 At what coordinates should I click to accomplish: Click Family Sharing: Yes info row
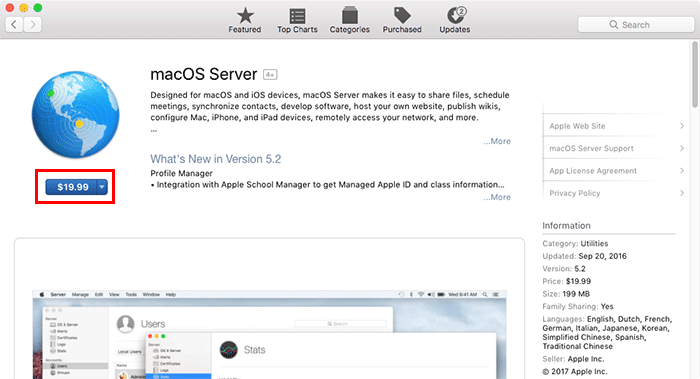[x=578, y=306]
